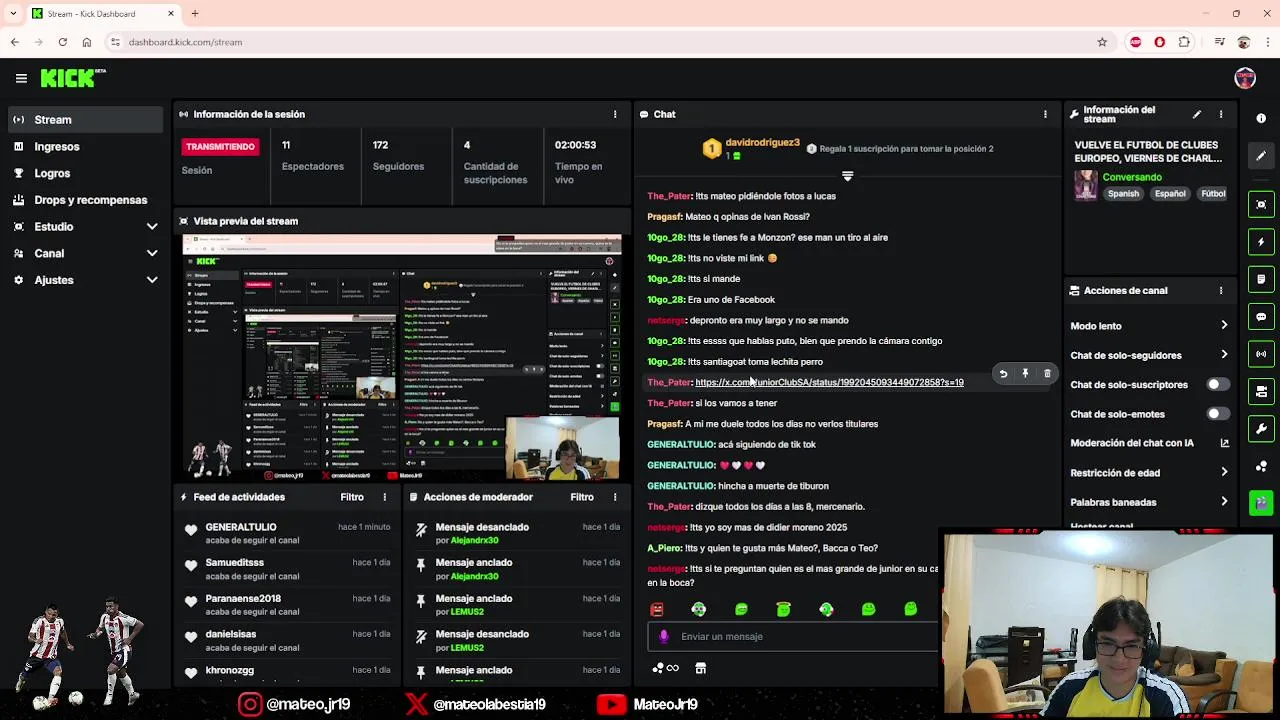
Task: Open Moderación del chat con IA stats icon
Action: [x=1224, y=443]
